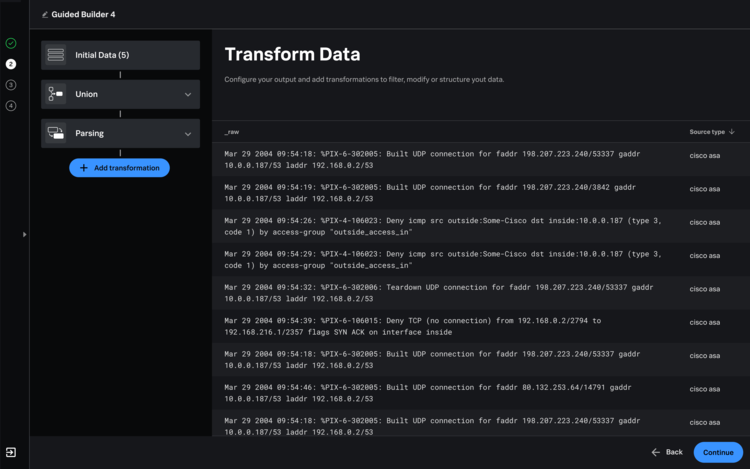This screenshot has width=750, height=469.
Task: Go to step 4 in the sidebar
Action: [x=11, y=106]
